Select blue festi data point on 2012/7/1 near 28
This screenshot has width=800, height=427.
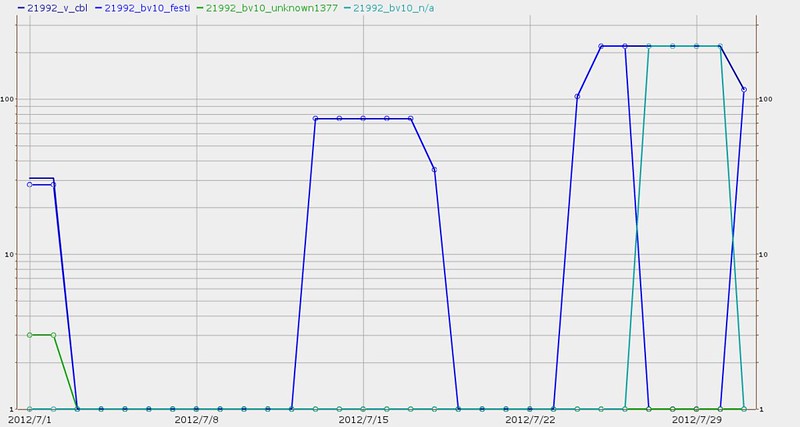point(30,185)
